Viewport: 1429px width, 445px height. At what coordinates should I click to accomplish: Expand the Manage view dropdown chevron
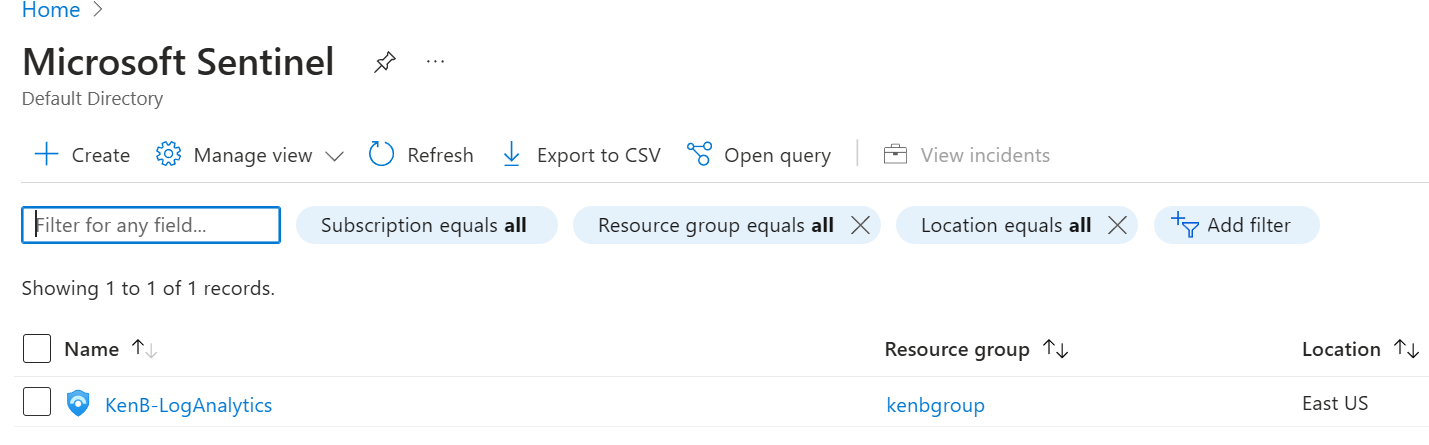pos(335,156)
